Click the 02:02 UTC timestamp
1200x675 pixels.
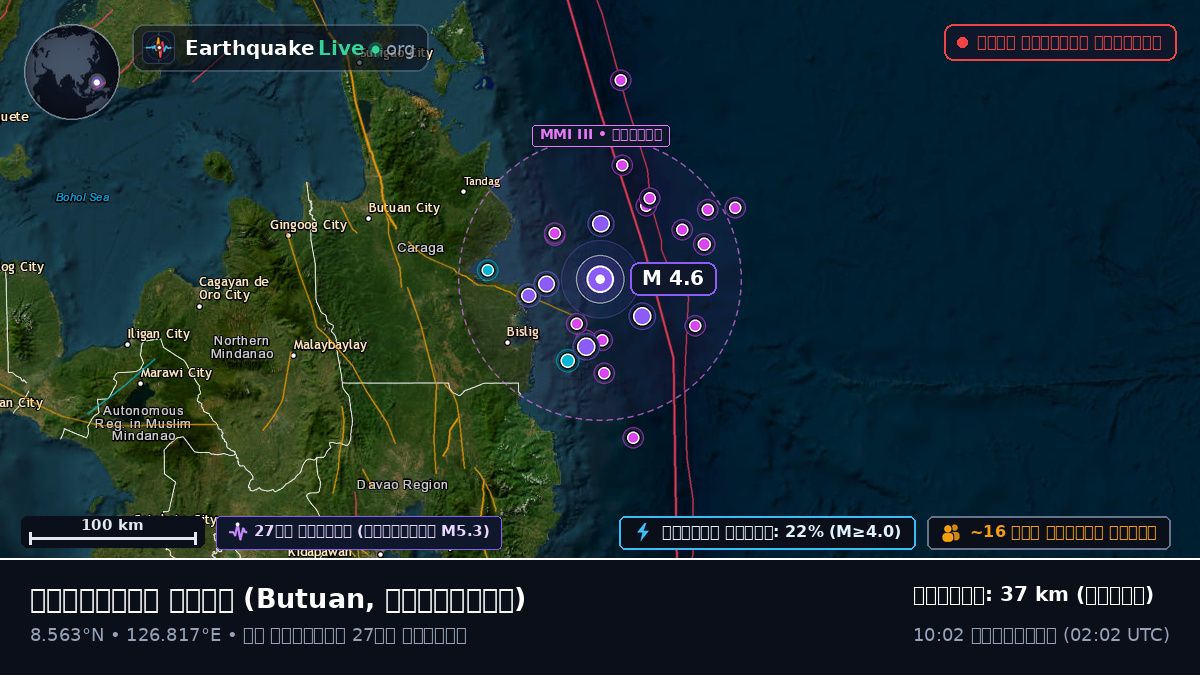coord(1115,635)
